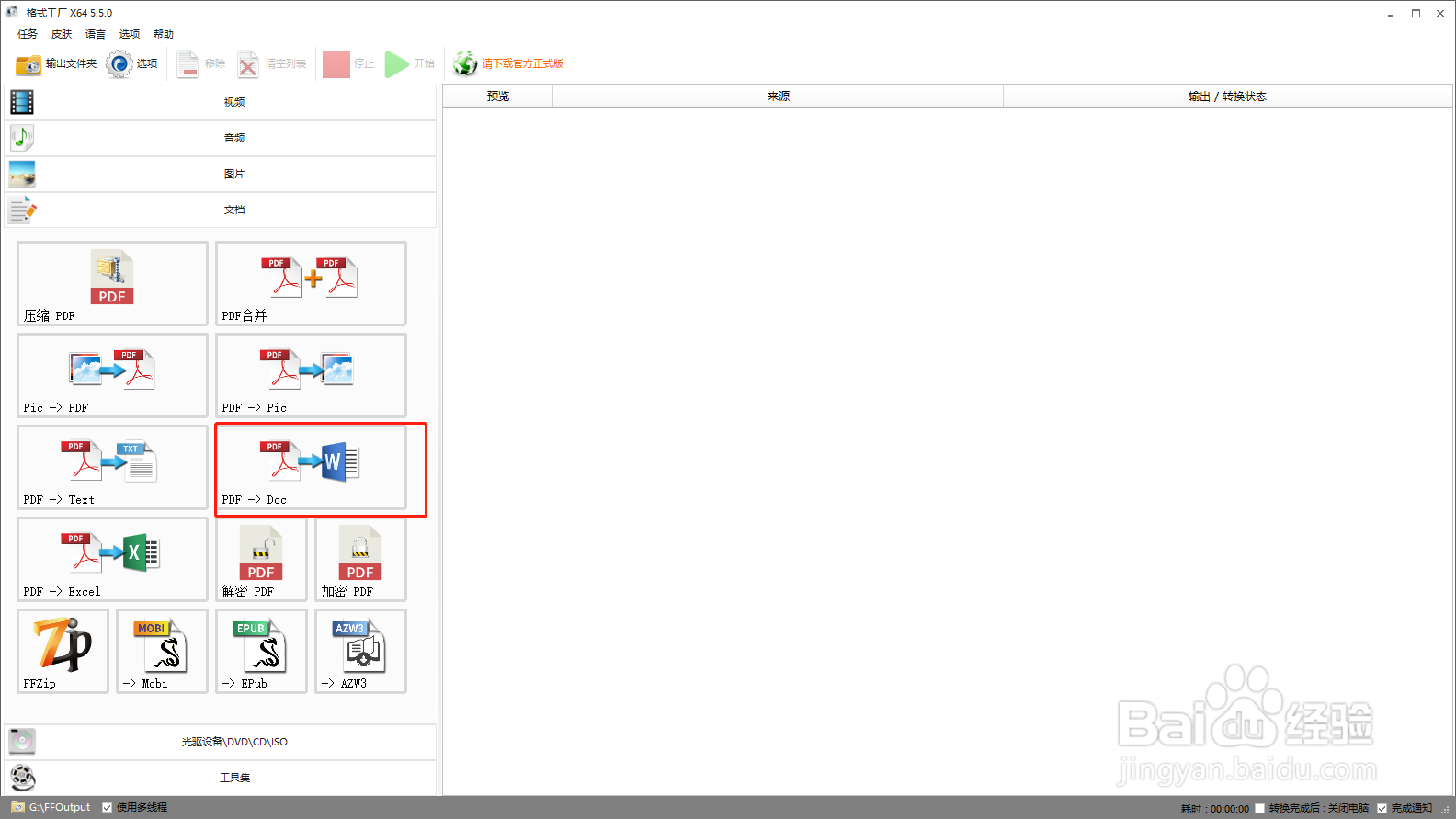Open the 输出文件夹 output folder button
1456x819 pixels.
(56, 64)
